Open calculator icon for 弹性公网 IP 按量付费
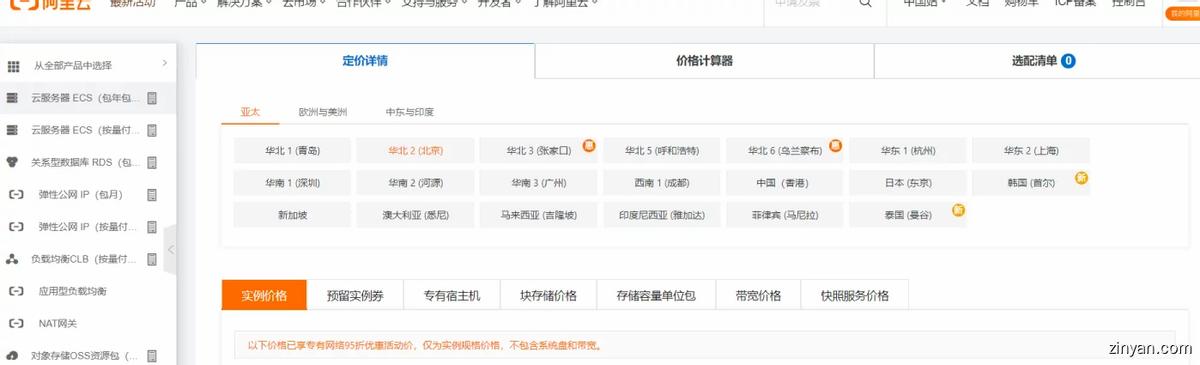 click(x=153, y=226)
